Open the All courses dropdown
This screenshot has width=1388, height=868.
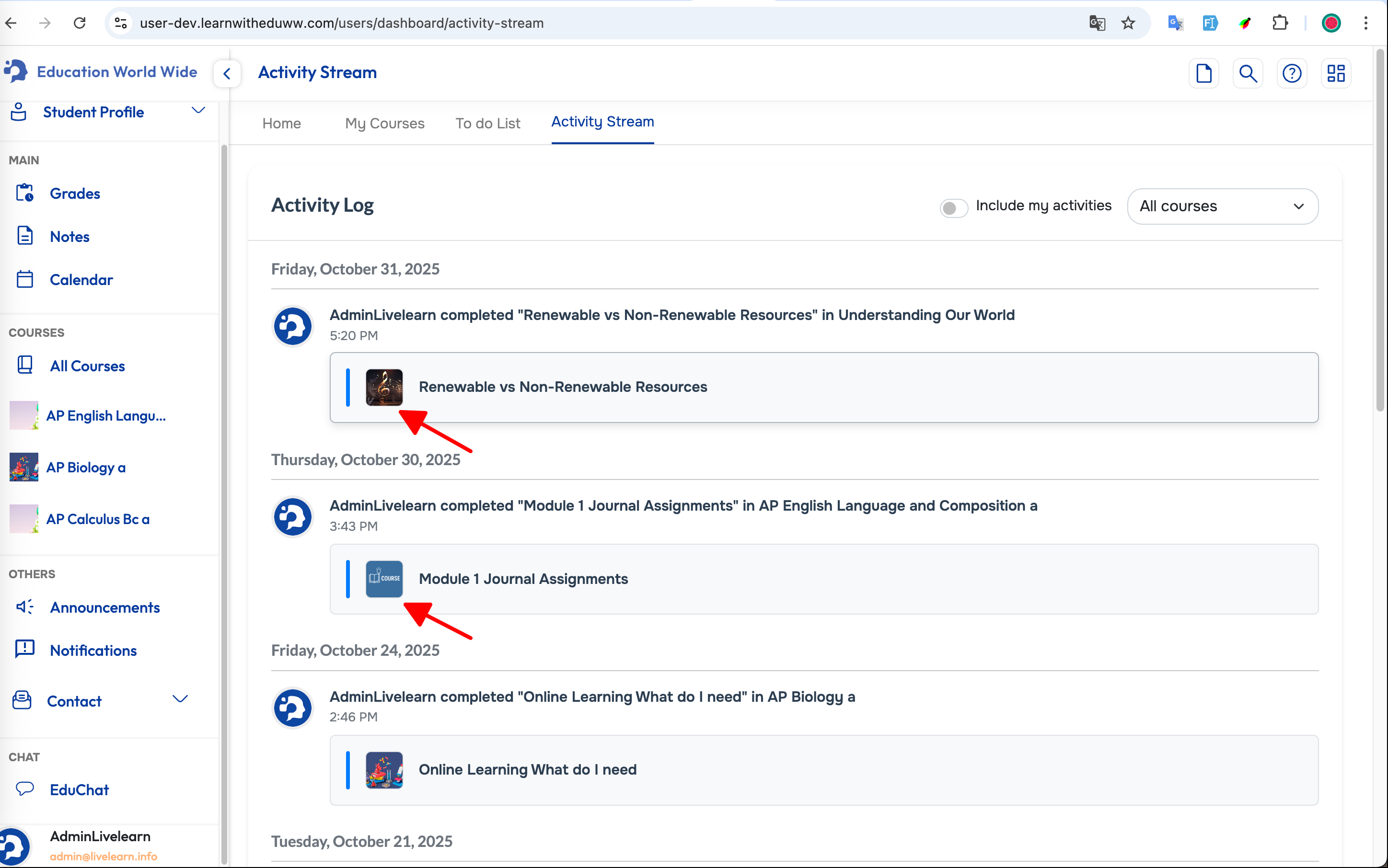[1222, 206]
